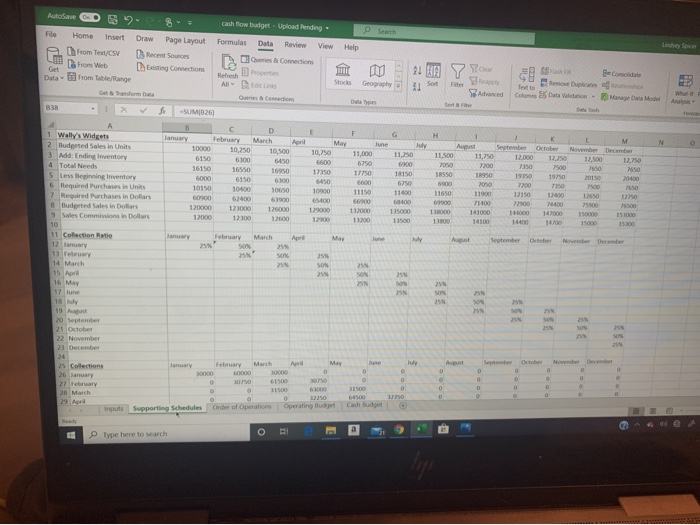Screen dimensions: 700x525
Task: Click into the Search box
Action: coord(444,34)
